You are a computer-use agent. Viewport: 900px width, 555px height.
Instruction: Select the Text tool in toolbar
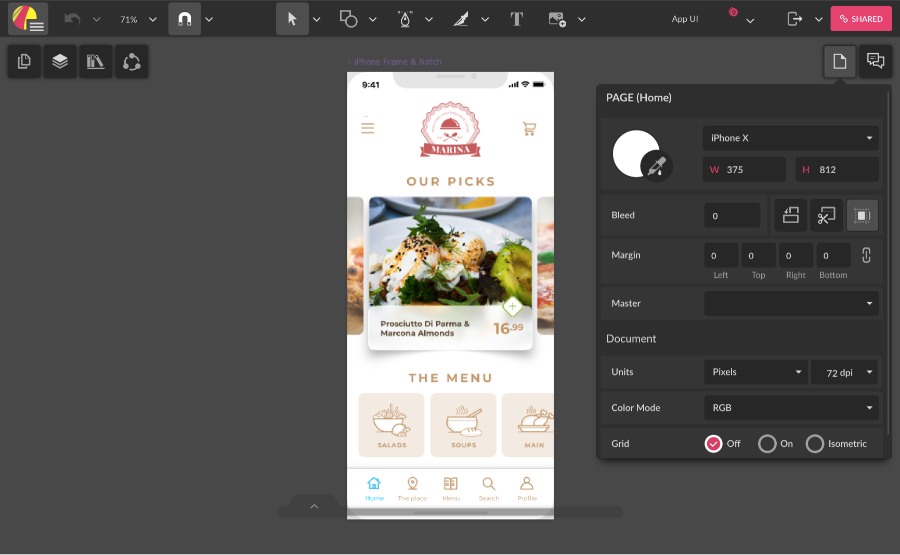[516, 19]
